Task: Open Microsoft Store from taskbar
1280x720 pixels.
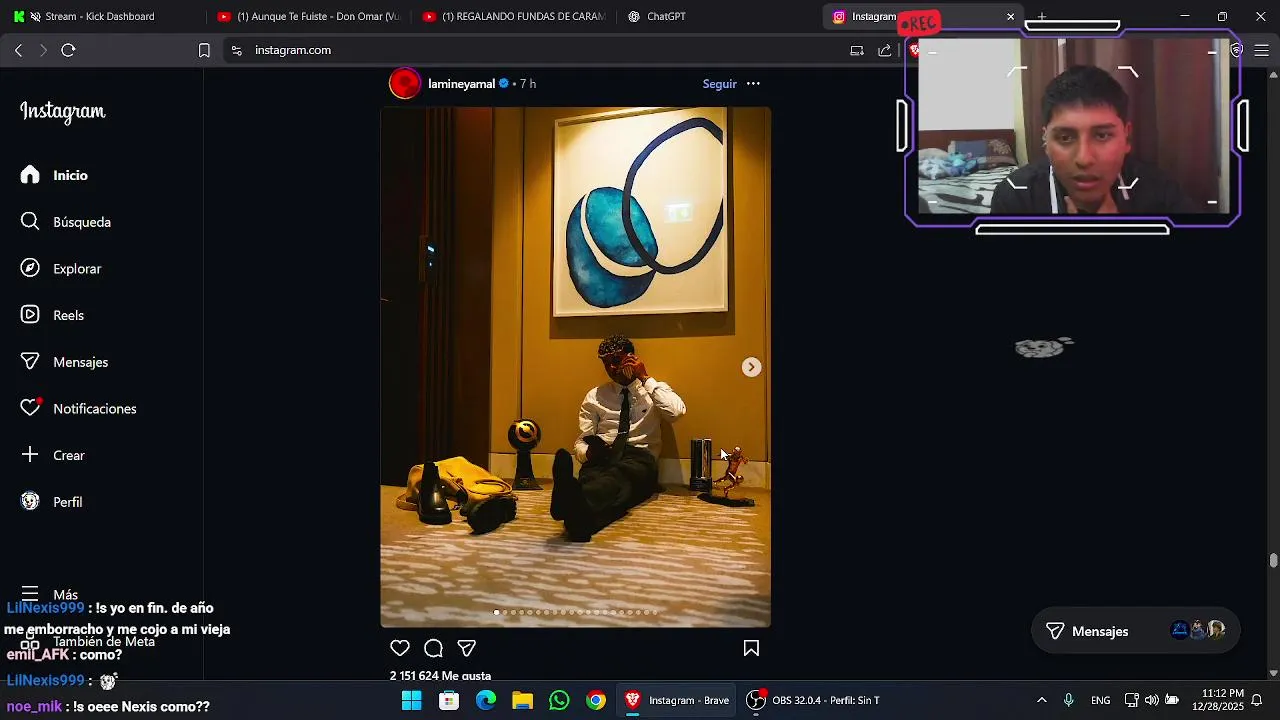Action: coord(449,700)
